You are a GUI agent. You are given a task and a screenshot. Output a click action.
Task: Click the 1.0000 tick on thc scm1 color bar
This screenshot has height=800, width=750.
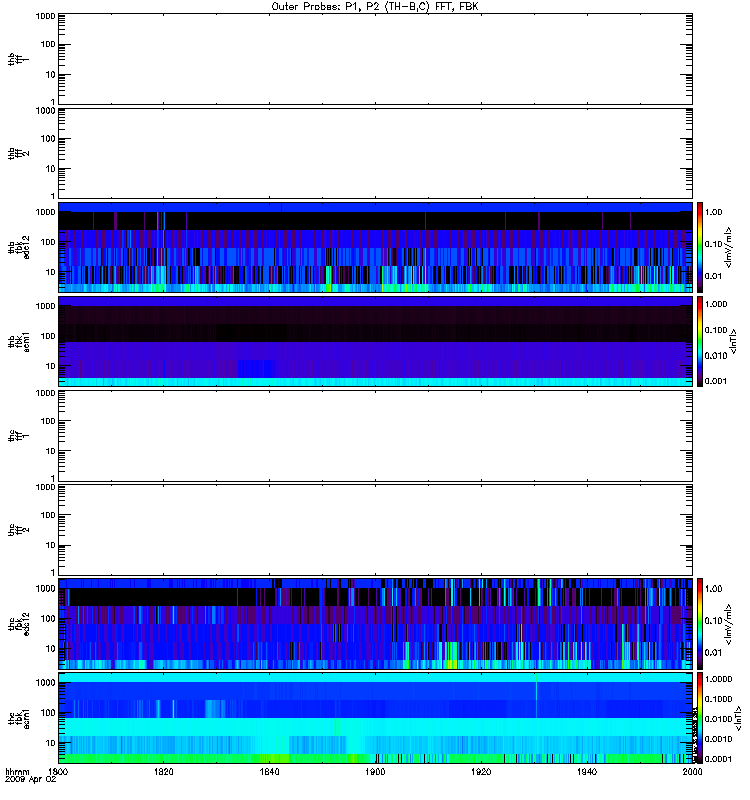pos(718,679)
